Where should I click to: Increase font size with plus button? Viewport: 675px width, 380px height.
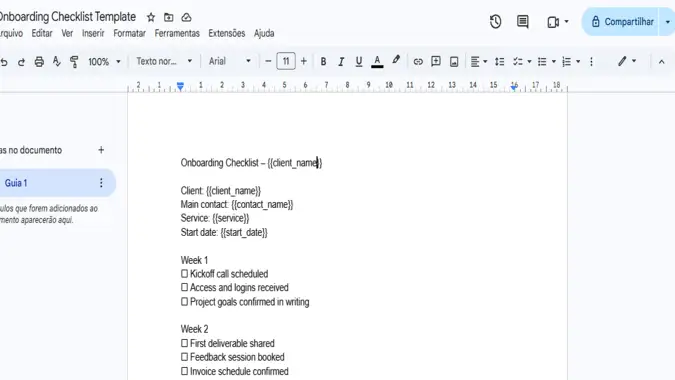tap(303, 61)
